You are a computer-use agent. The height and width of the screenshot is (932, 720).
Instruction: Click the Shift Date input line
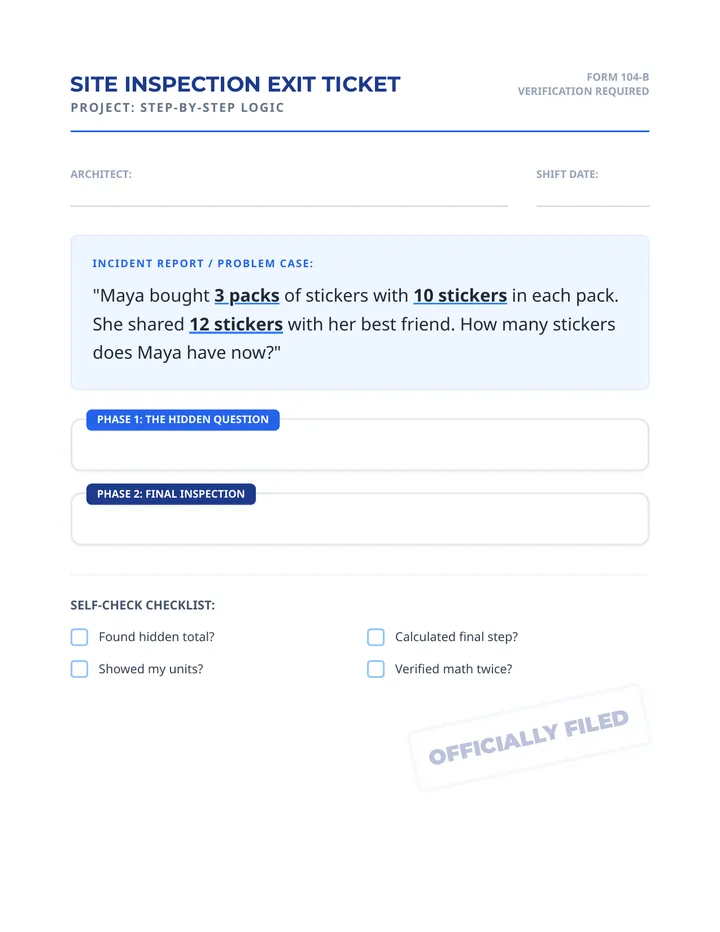pos(593,196)
